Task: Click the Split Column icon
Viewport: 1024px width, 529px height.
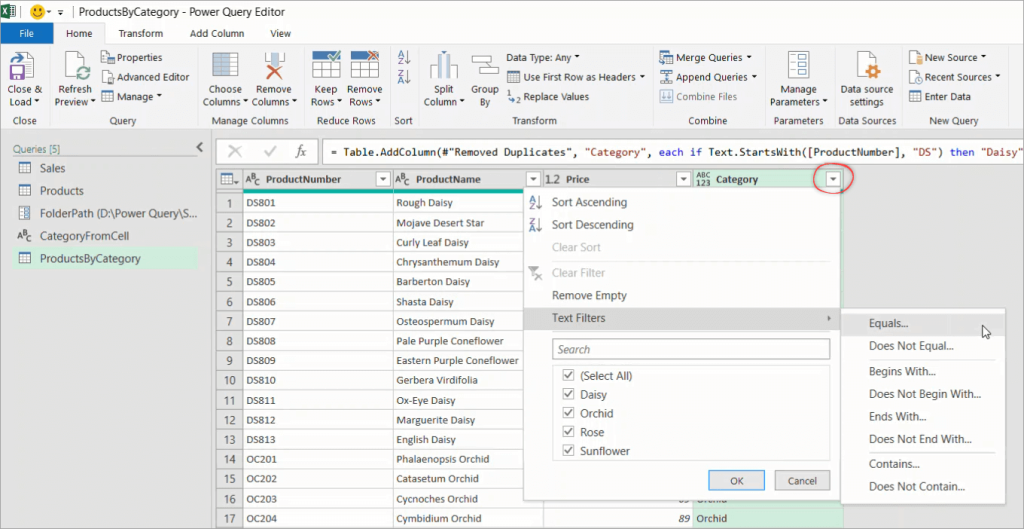Action: tap(443, 67)
